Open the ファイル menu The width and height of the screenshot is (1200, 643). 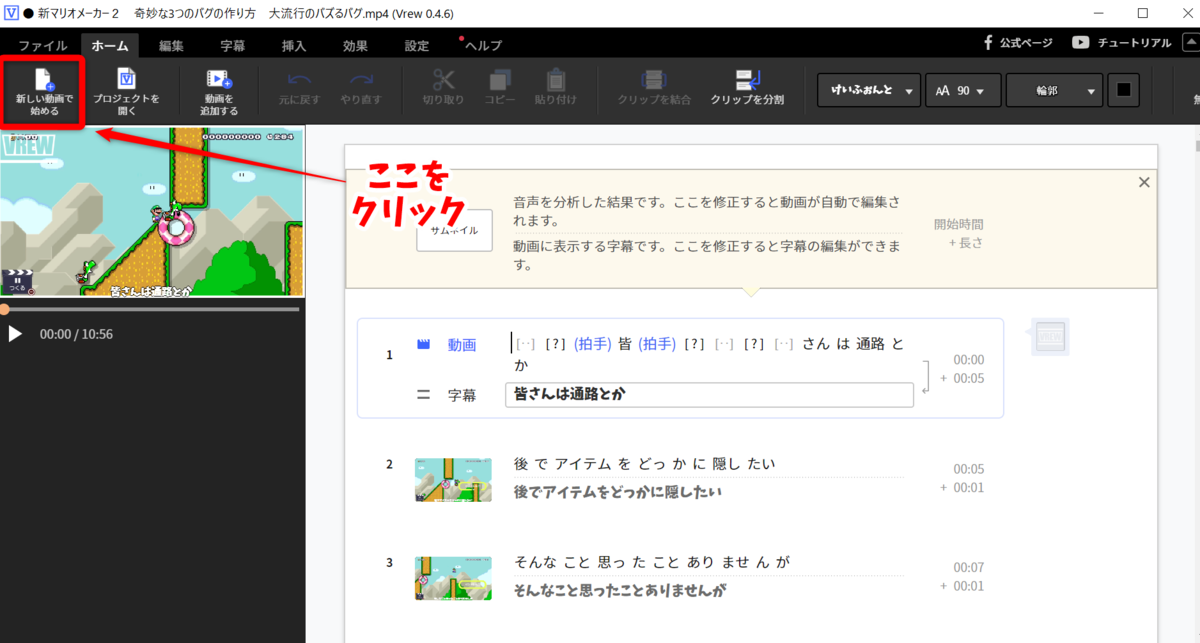[x=43, y=45]
